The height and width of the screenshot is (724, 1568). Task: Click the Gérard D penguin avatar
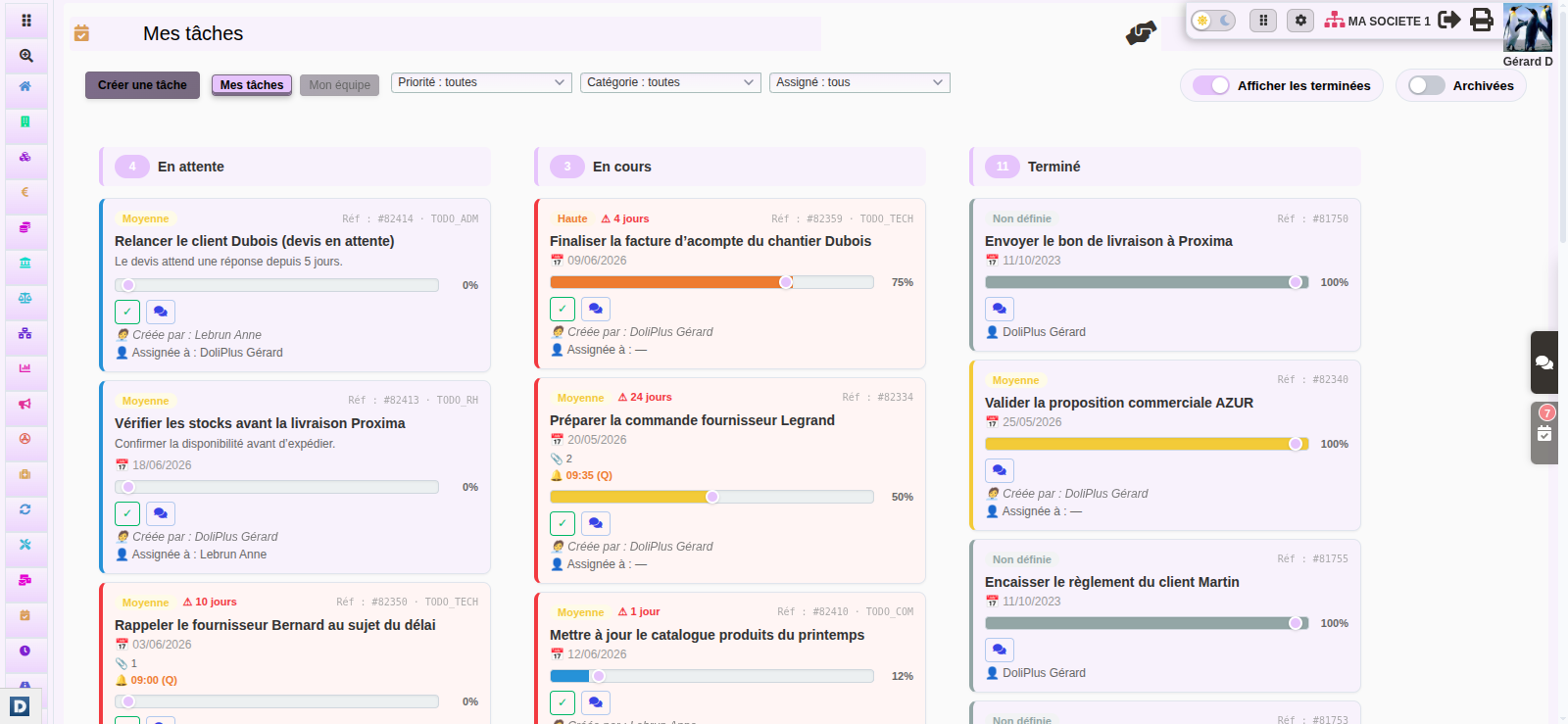(1528, 27)
